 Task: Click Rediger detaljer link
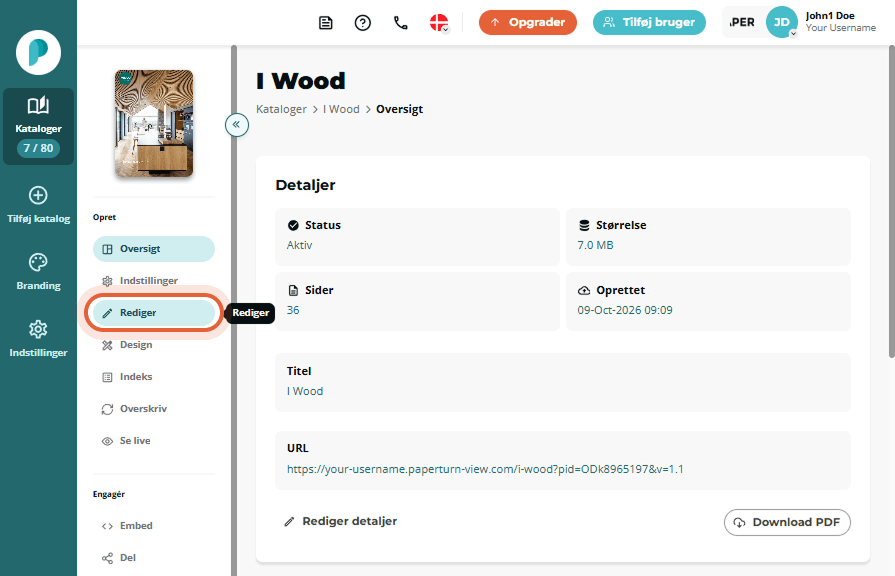click(341, 521)
